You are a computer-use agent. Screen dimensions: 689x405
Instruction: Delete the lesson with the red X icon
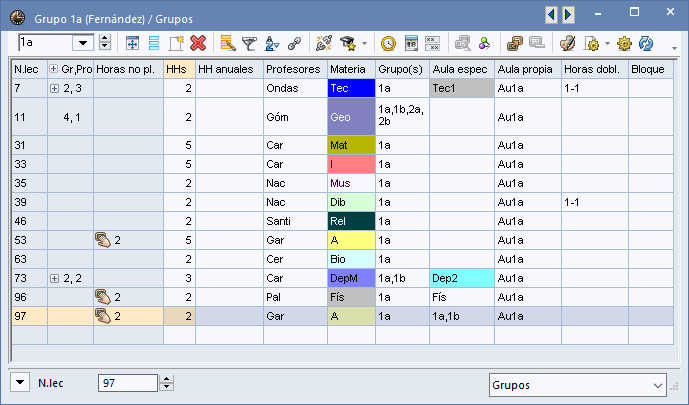[198, 43]
